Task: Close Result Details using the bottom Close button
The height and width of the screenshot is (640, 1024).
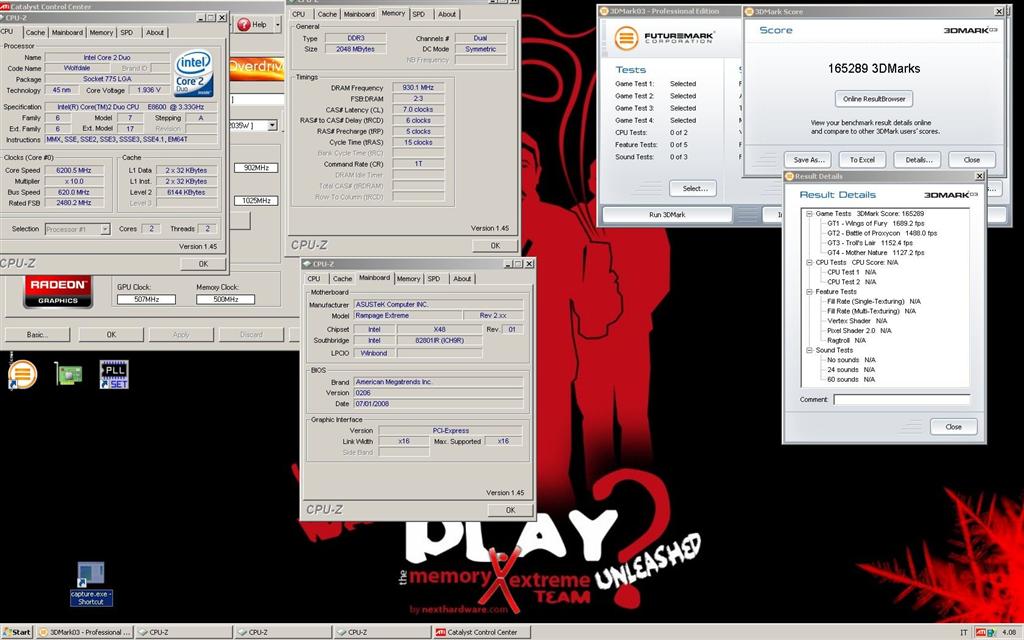Action: click(x=953, y=427)
